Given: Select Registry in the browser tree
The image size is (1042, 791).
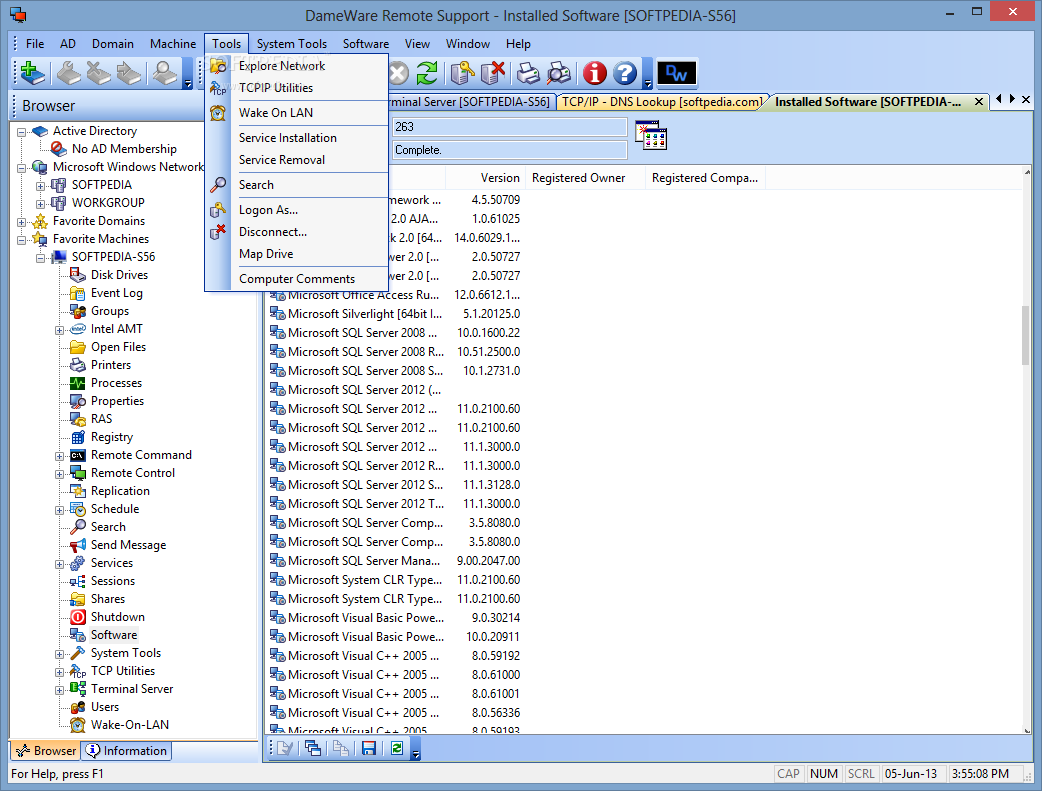Looking at the screenshot, I should pos(112,437).
